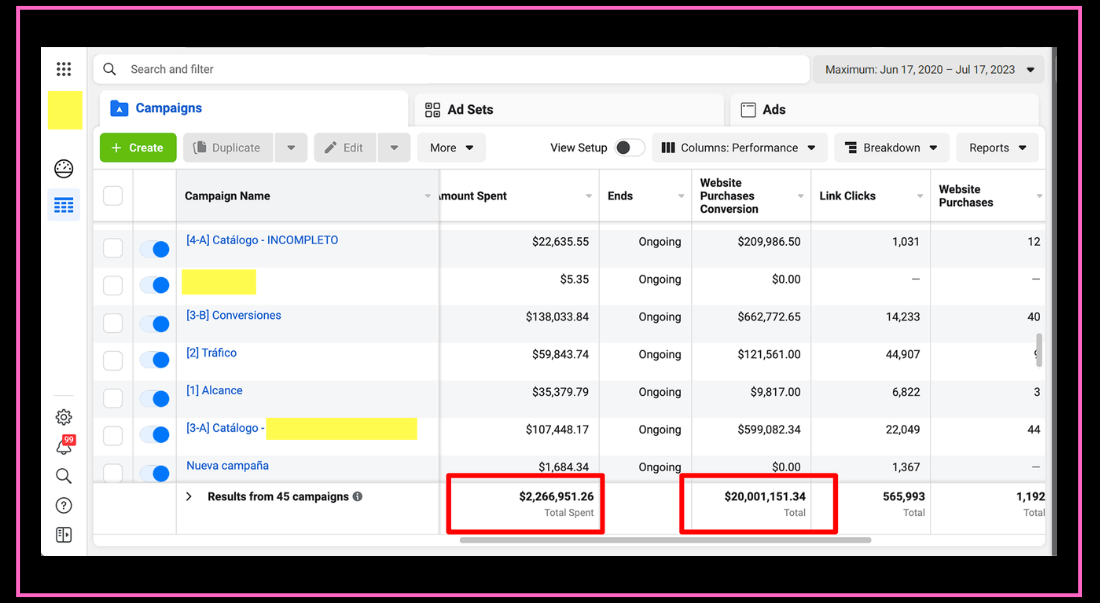Click the horizontal scrollbar below the table
Image resolution: width=1100 pixels, height=603 pixels.
tap(665, 540)
